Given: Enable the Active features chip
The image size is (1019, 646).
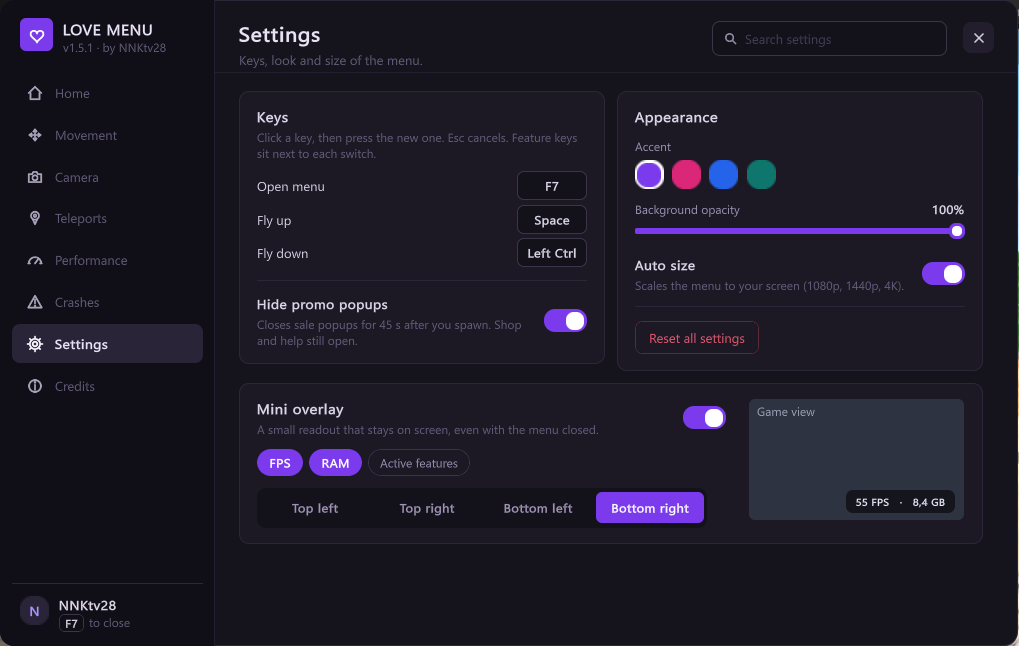Looking at the screenshot, I should point(419,463).
